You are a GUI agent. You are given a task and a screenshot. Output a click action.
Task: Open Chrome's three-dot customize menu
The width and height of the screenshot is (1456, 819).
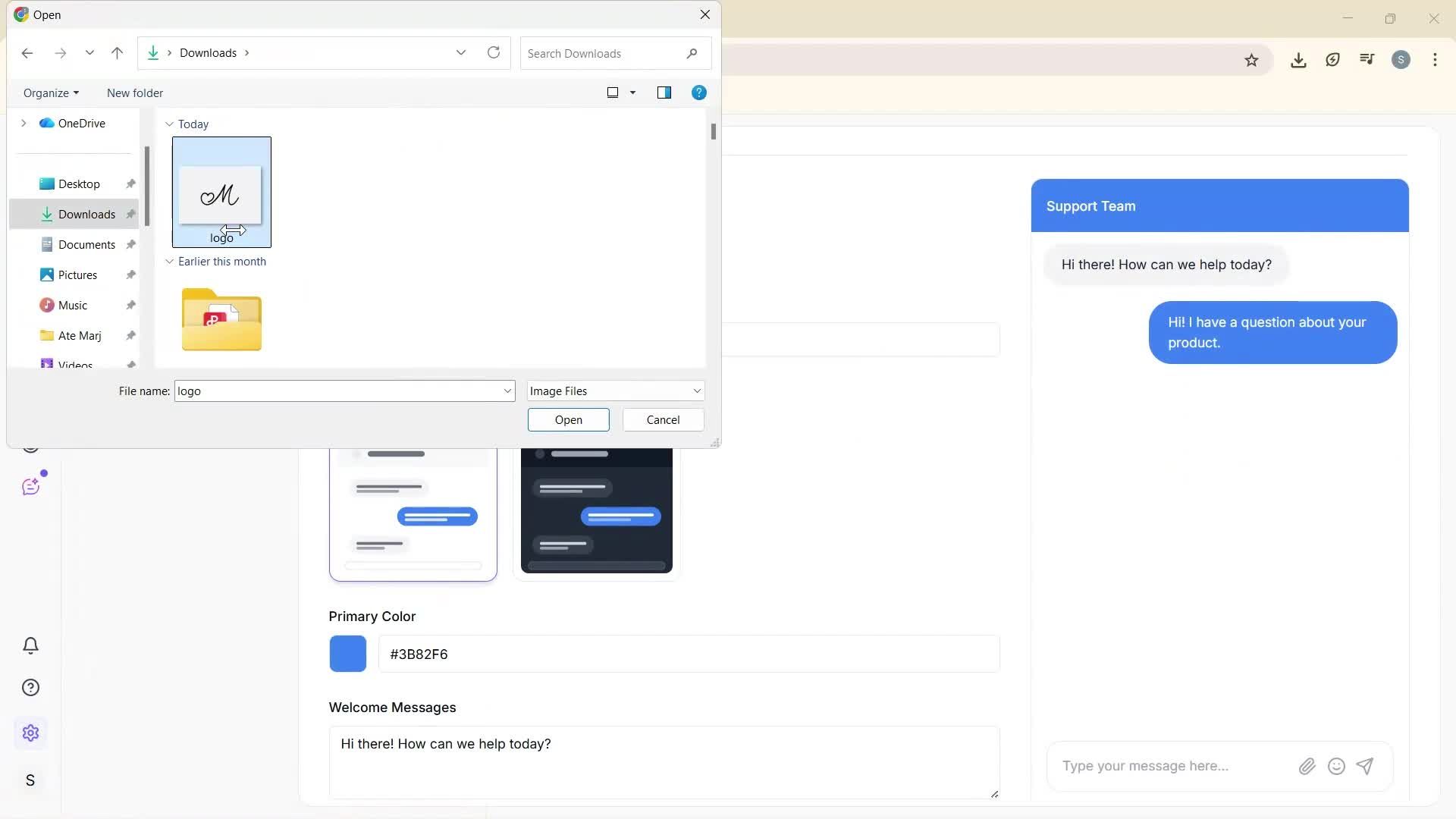tap(1435, 59)
